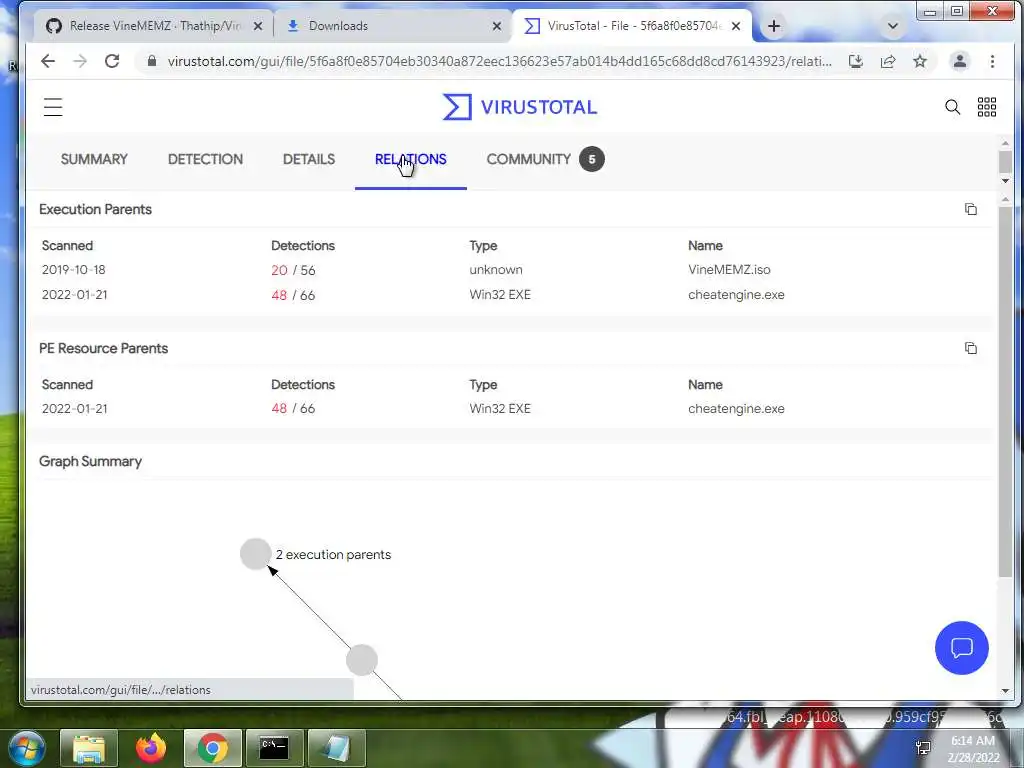Click the VirusTotal logo
Viewport: 1024px width, 768px height.
pos(520,107)
